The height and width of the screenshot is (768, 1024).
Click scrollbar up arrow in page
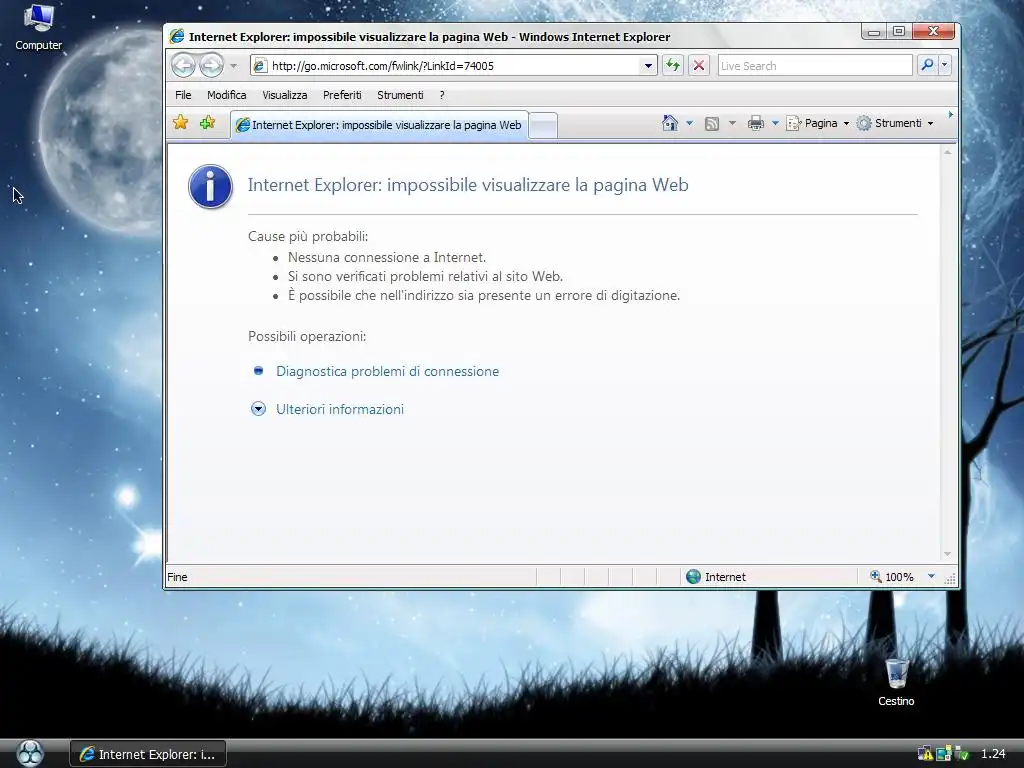pyautogui.click(x=948, y=152)
